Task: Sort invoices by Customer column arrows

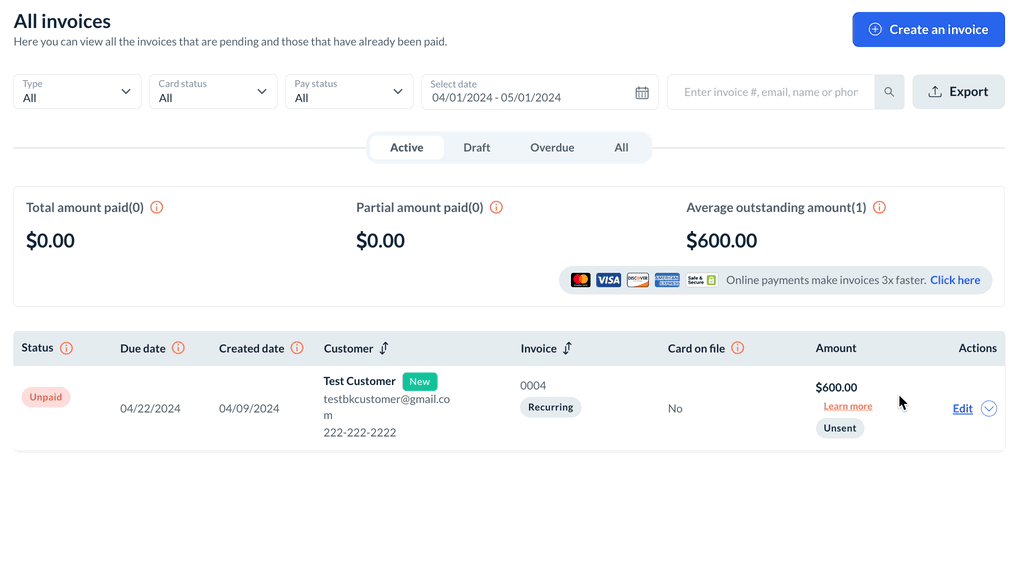Action: tap(384, 348)
